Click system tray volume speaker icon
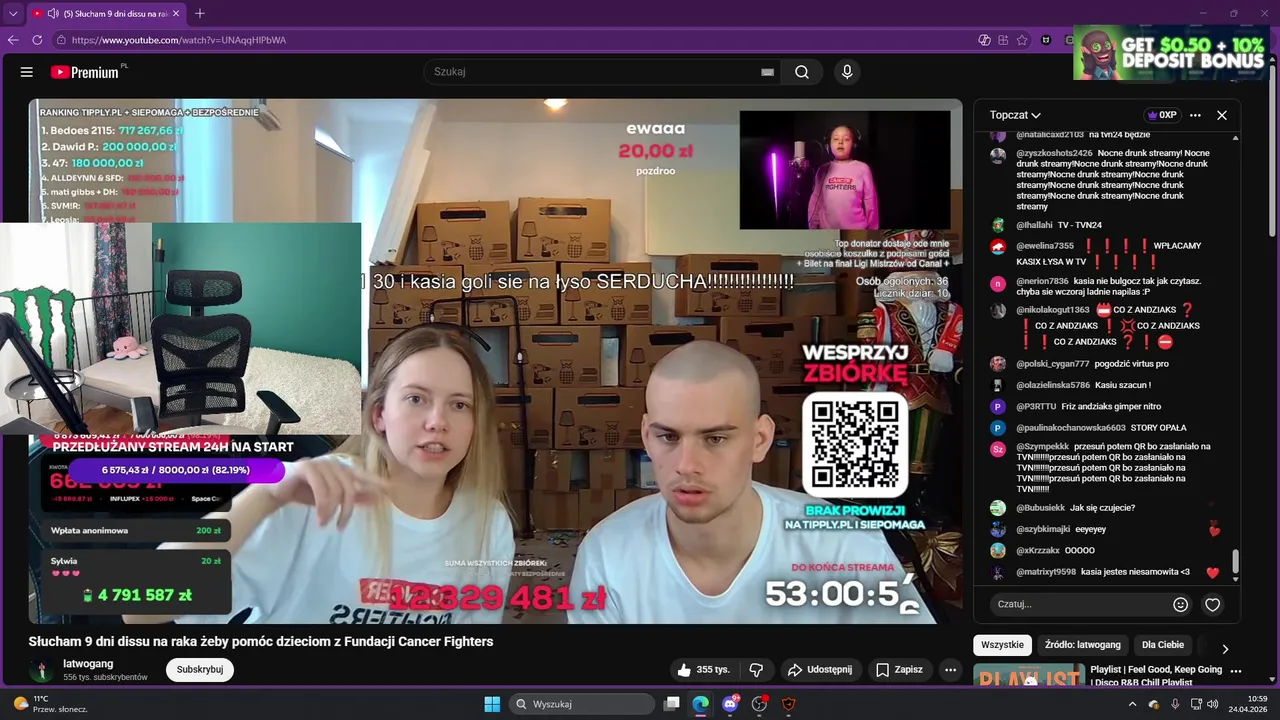Viewport: 1280px width, 720px height. click(1212, 704)
